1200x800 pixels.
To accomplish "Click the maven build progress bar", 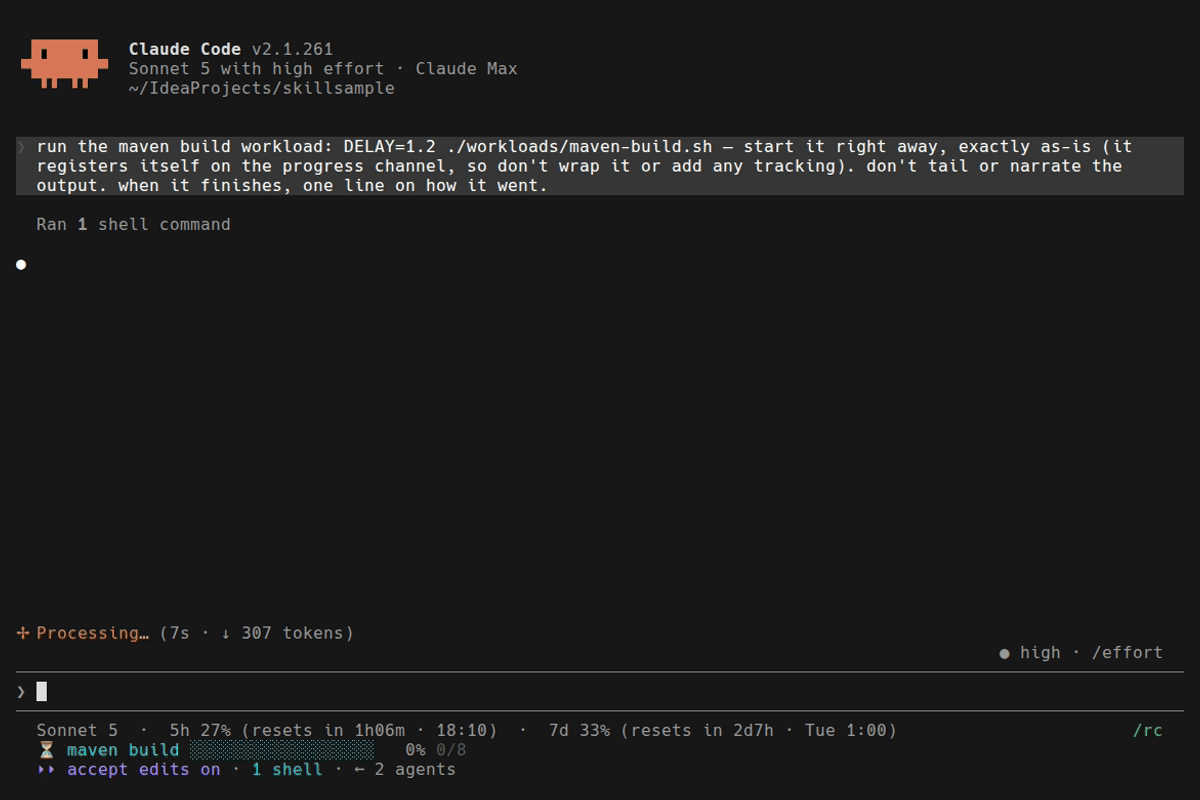I will tap(282, 750).
